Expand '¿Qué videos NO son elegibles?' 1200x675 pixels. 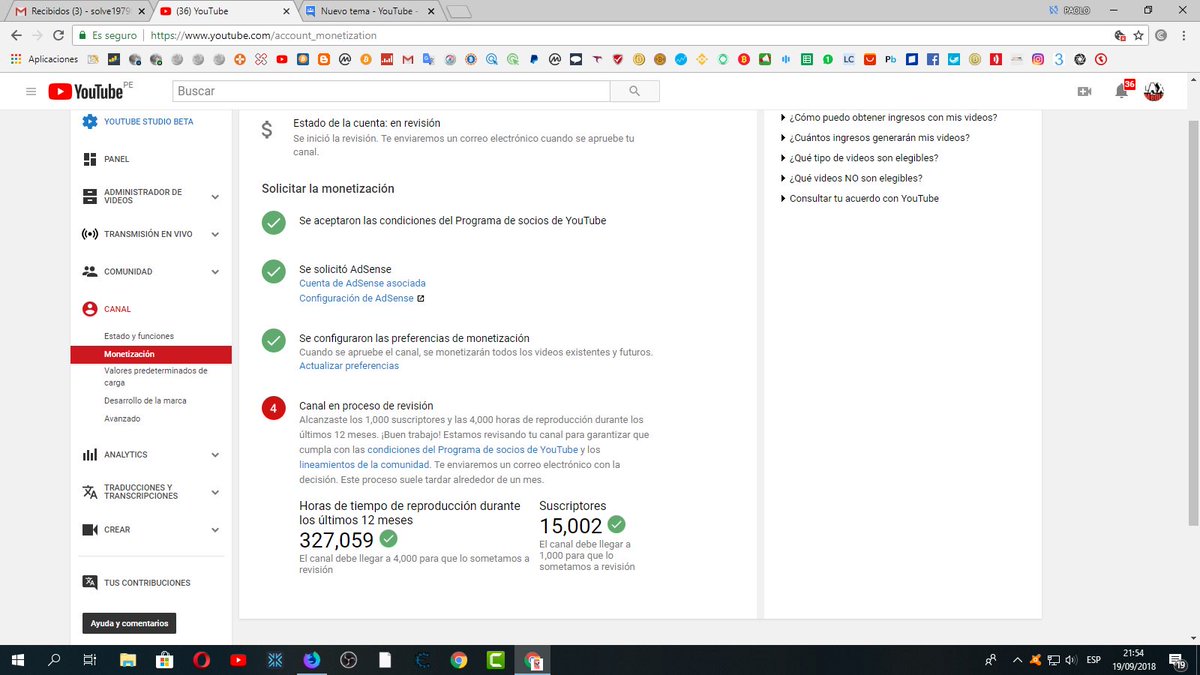(851, 178)
